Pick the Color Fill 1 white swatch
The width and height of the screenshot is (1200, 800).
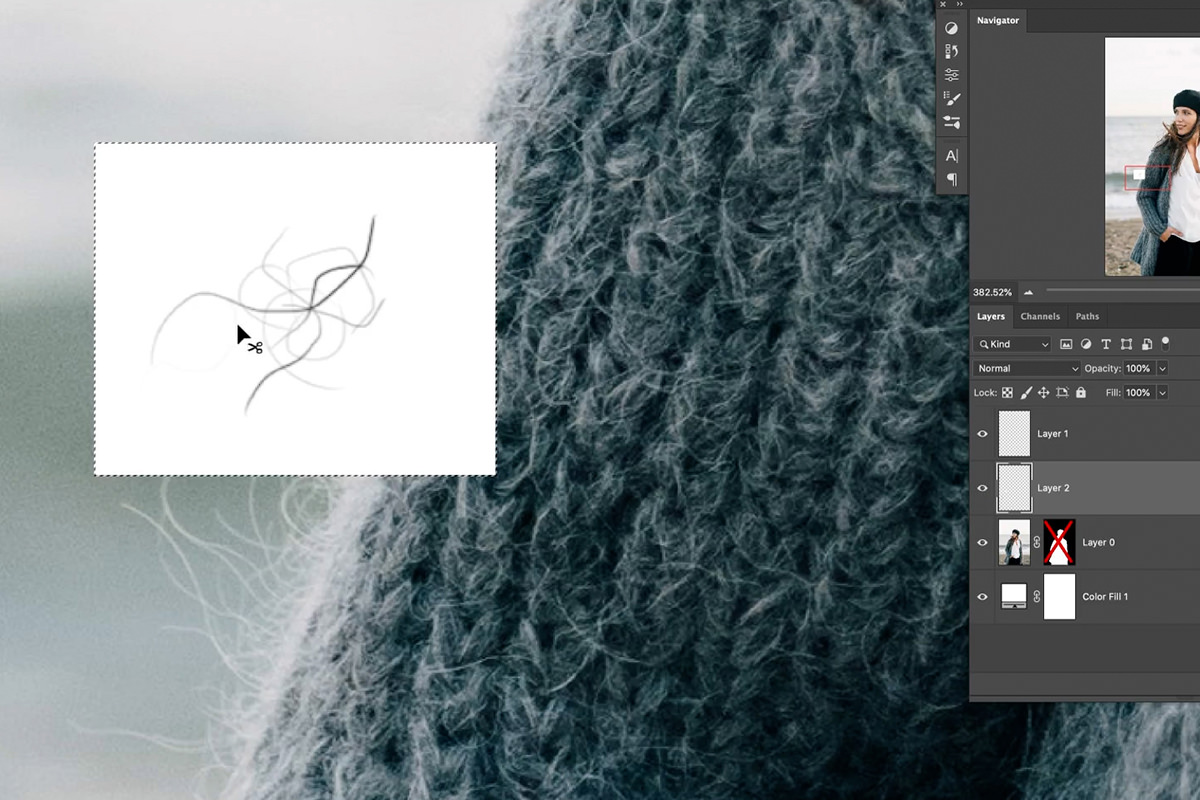1059,597
